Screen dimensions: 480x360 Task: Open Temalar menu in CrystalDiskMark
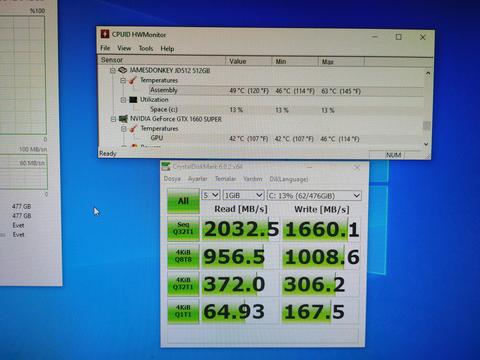coord(225,179)
